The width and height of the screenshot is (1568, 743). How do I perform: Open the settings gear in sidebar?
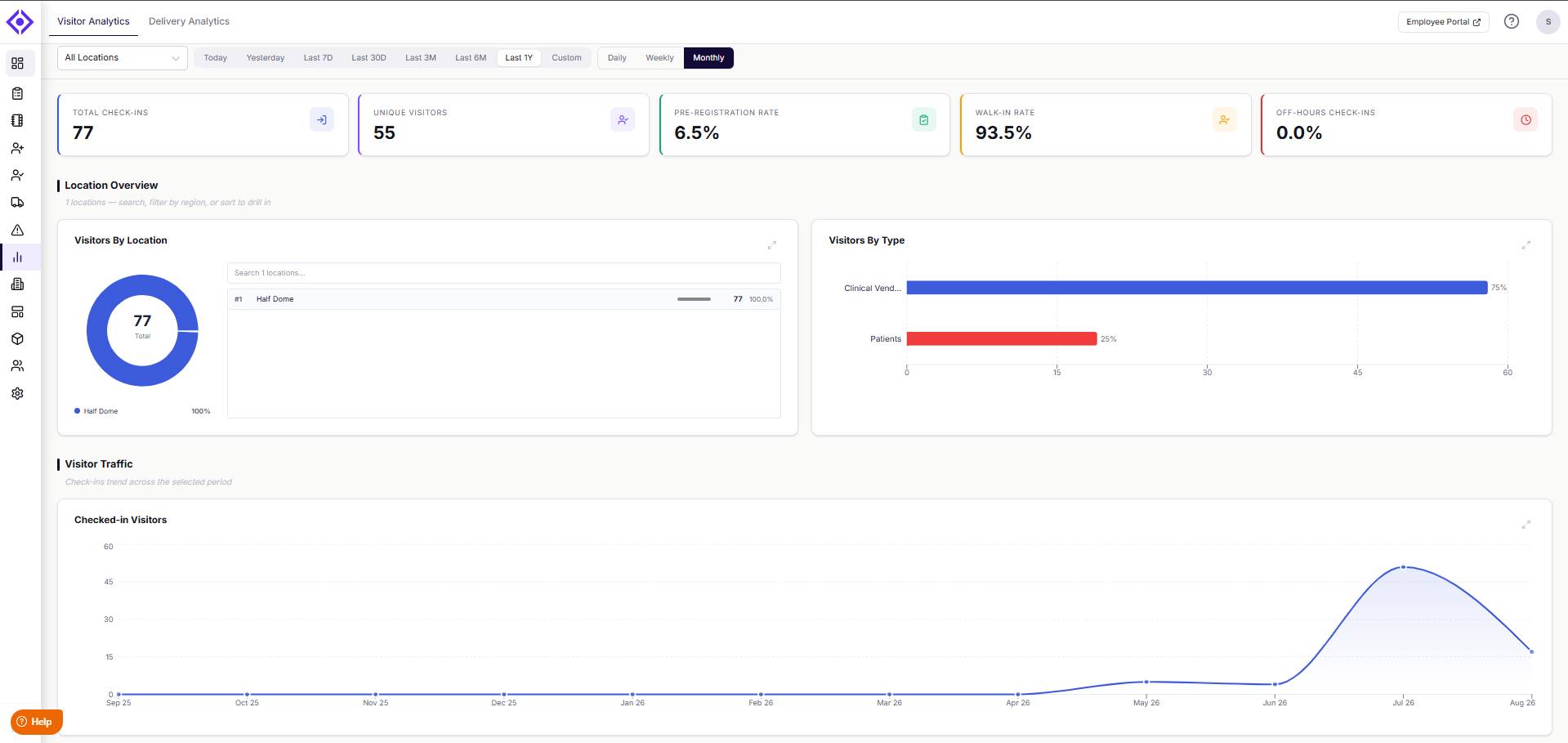pos(17,393)
